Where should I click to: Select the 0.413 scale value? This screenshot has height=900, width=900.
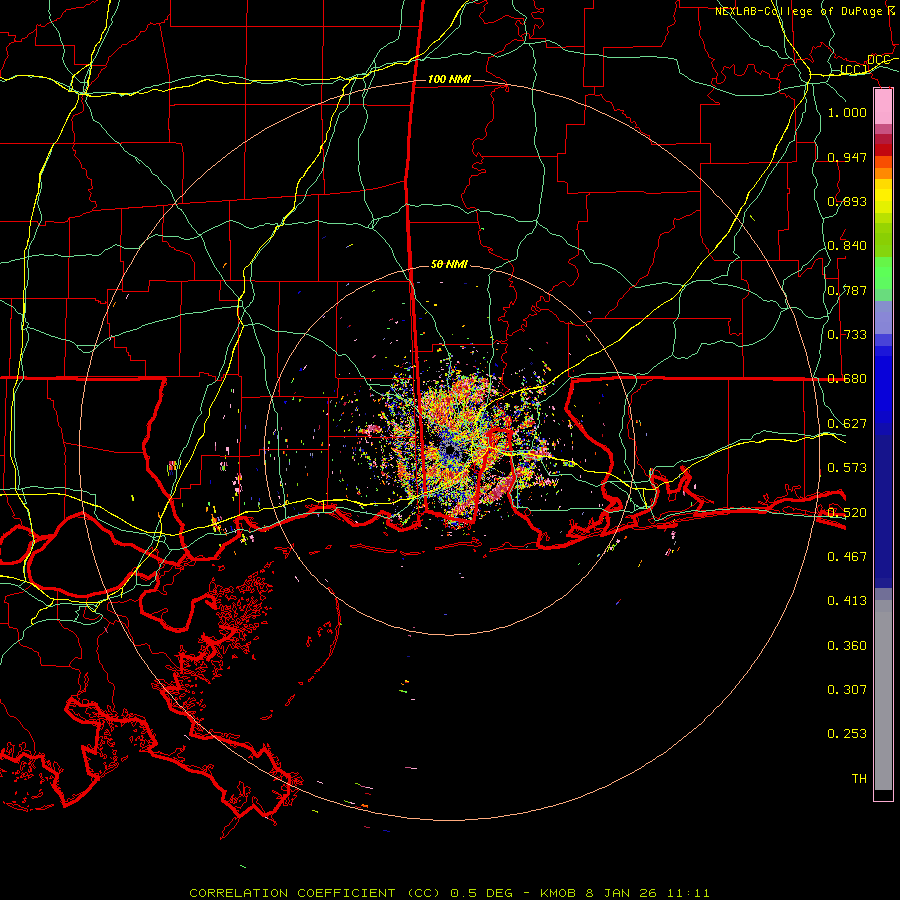(x=847, y=600)
